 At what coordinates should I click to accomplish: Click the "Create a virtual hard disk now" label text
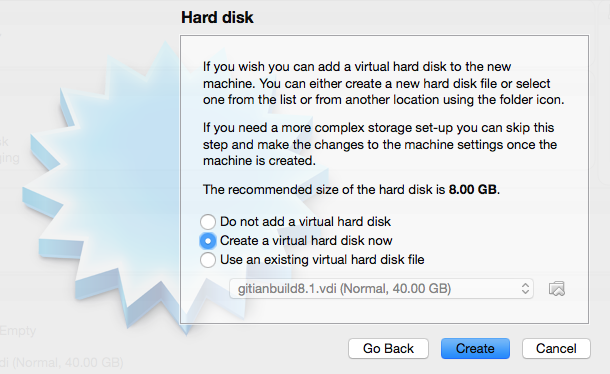click(306, 241)
